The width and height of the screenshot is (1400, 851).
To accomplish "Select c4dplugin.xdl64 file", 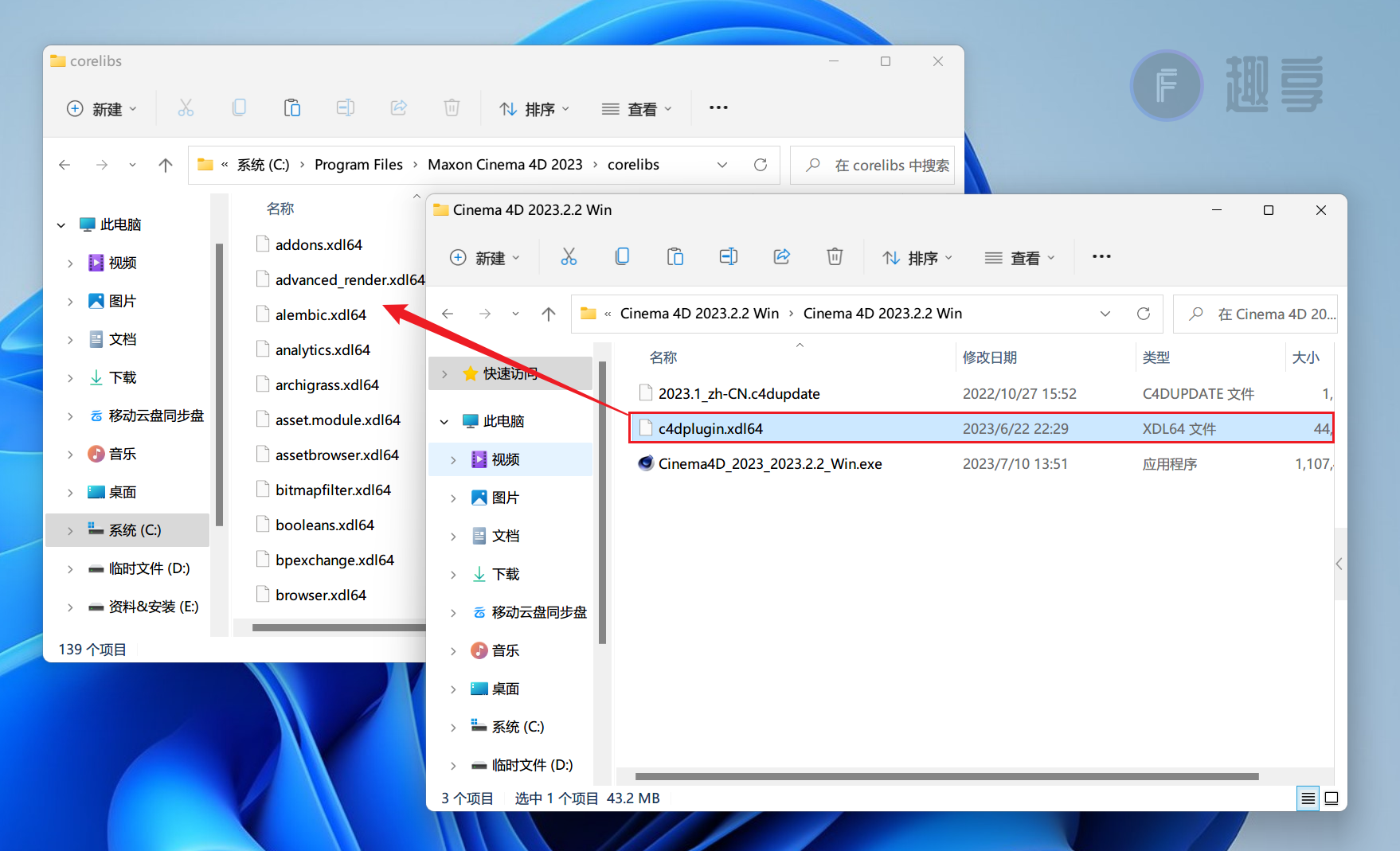I will click(981, 428).
